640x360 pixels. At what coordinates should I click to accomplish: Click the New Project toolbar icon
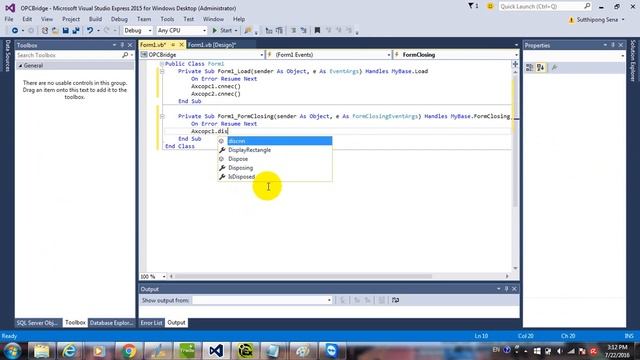click(45, 31)
